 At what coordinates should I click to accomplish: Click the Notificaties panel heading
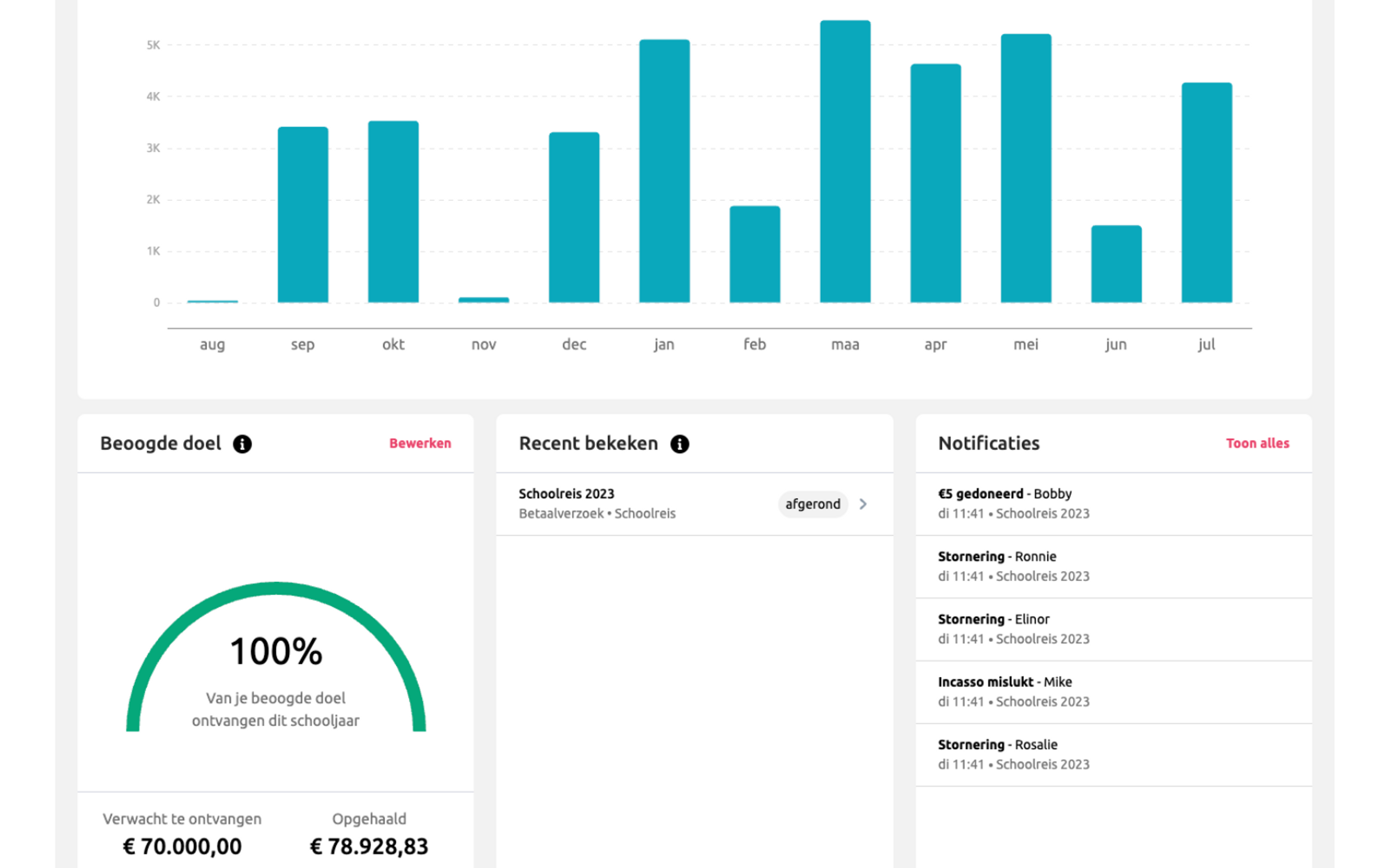coord(988,443)
